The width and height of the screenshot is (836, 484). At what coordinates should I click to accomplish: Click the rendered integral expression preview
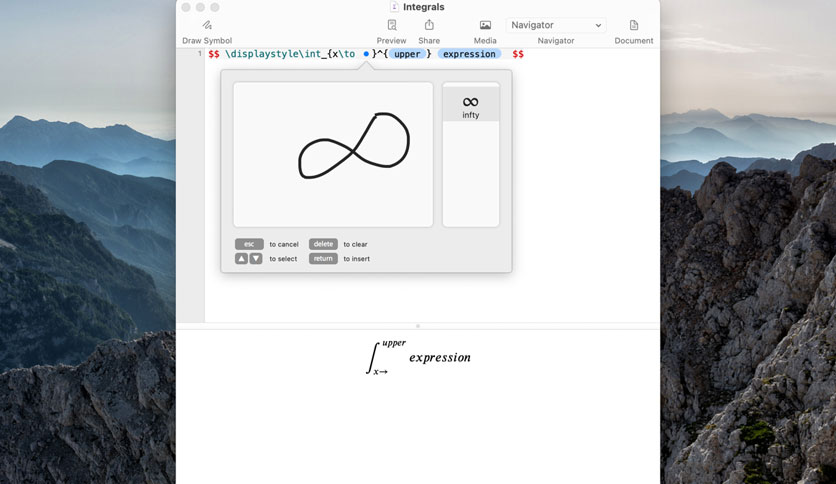[x=419, y=357]
